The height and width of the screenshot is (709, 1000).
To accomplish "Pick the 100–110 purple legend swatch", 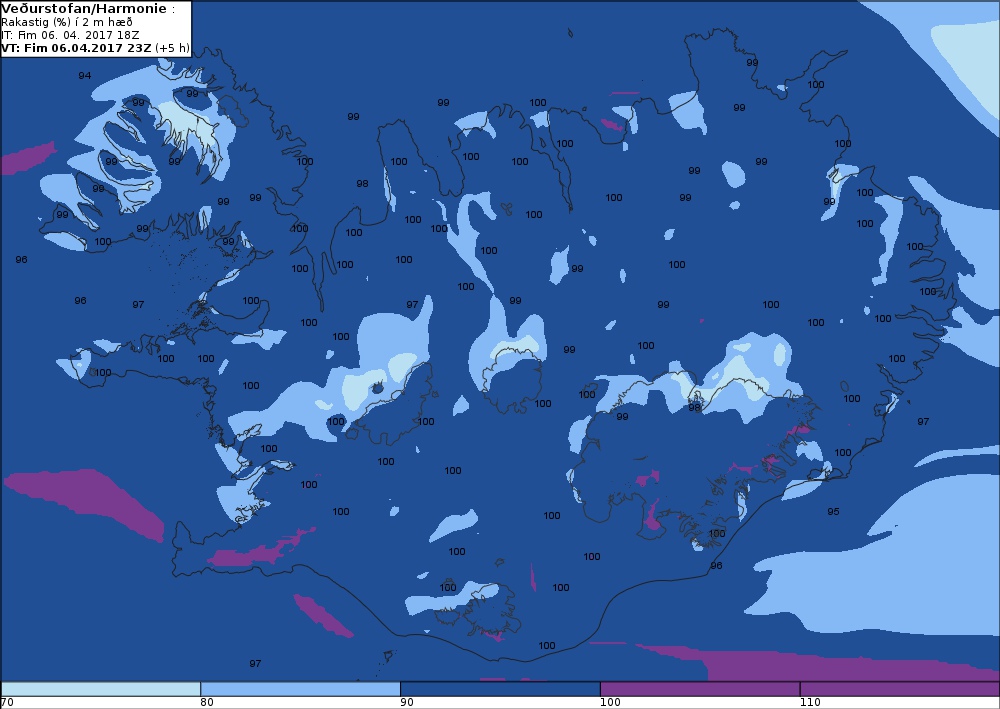I will tap(700, 689).
